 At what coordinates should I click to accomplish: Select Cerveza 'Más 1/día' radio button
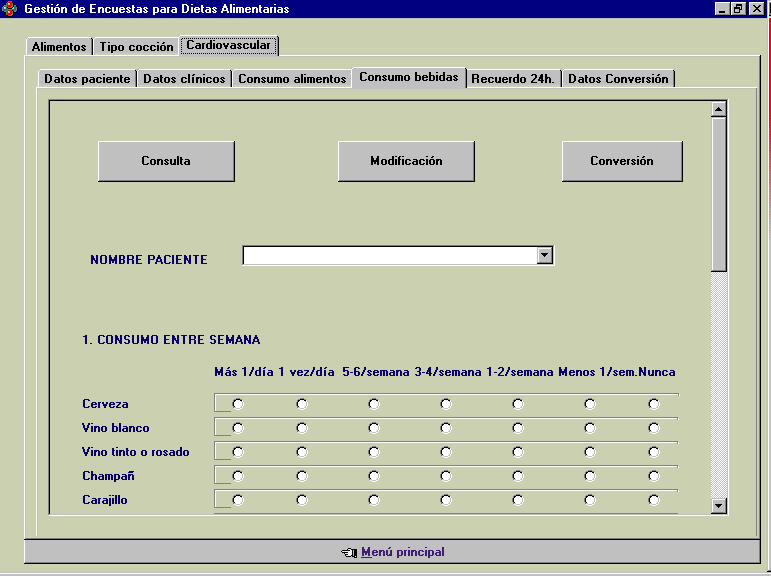[238, 404]
